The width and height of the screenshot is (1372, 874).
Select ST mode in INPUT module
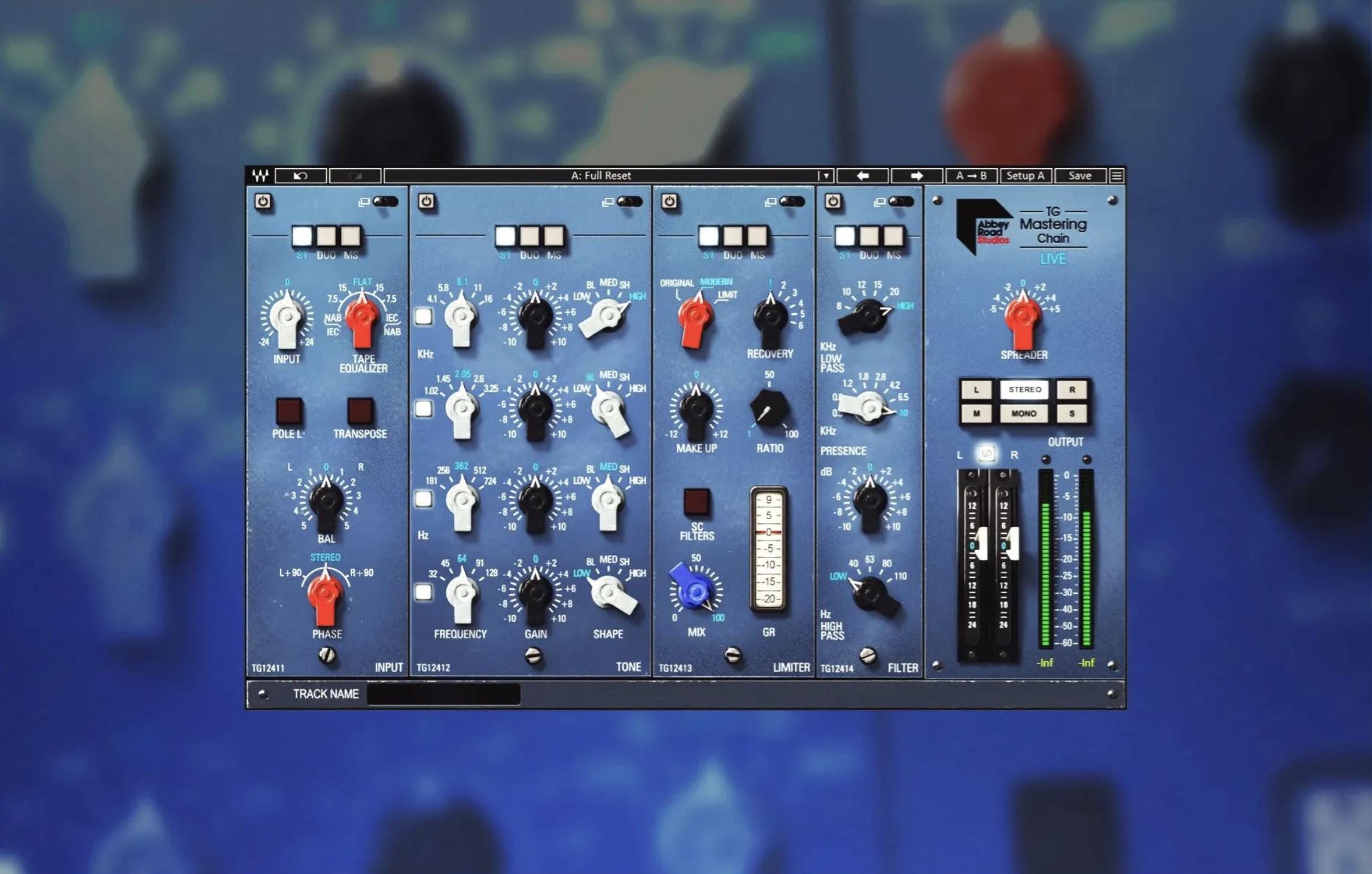coord(302,236)
